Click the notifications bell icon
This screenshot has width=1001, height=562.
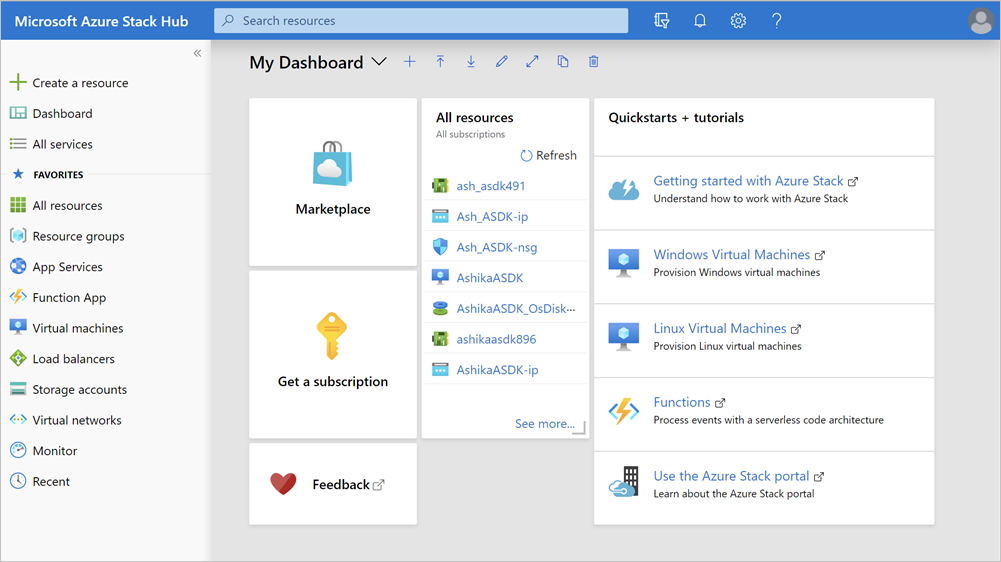pos(700,21)
